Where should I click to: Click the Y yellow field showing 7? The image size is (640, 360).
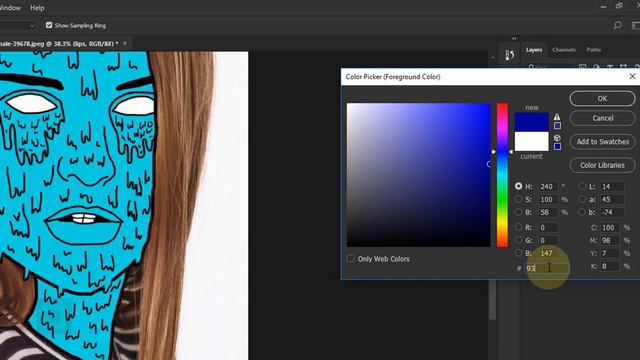click(610, 253)
